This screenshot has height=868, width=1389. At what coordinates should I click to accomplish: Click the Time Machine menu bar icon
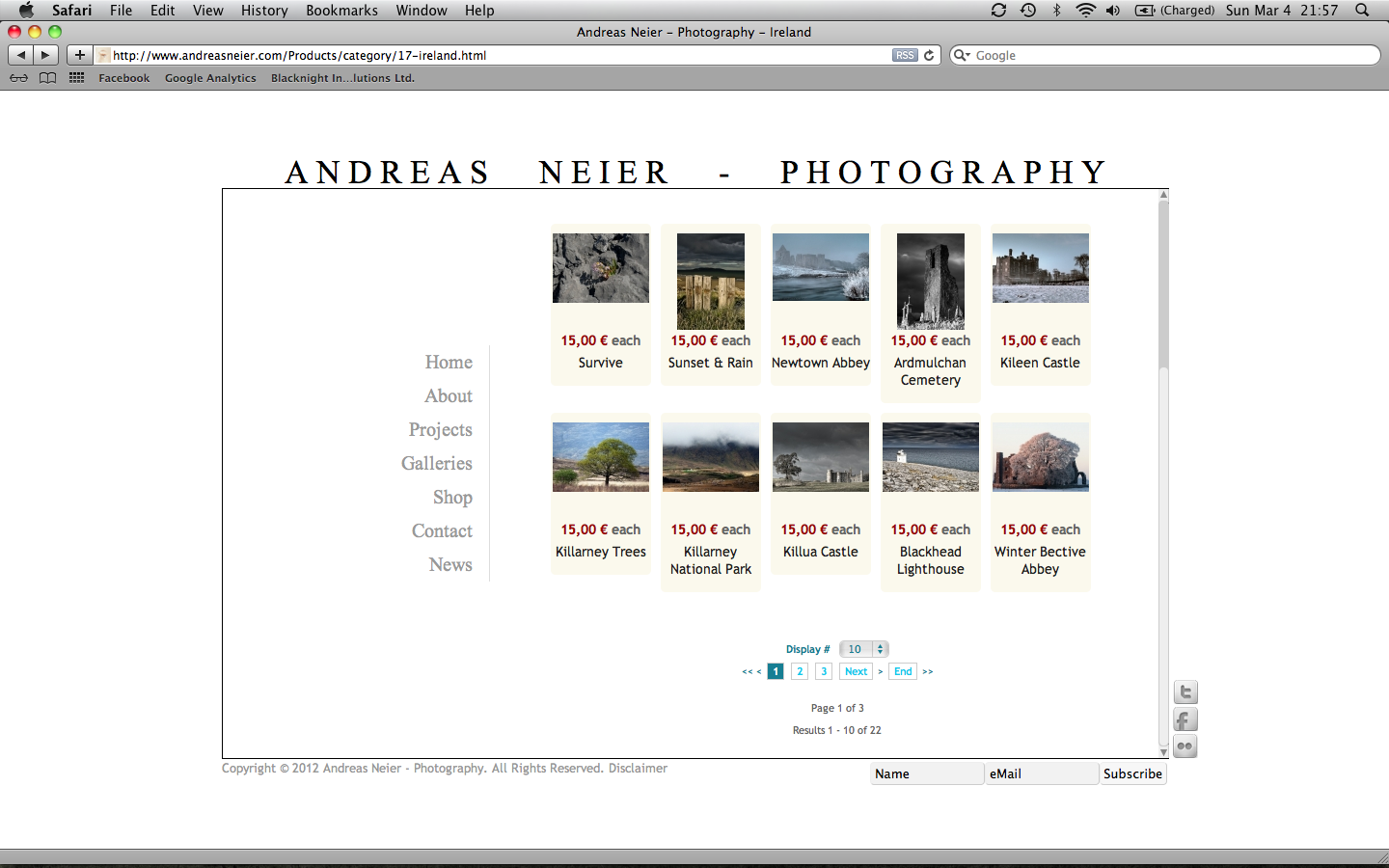pyautogui.click(x=1028, y=11)
